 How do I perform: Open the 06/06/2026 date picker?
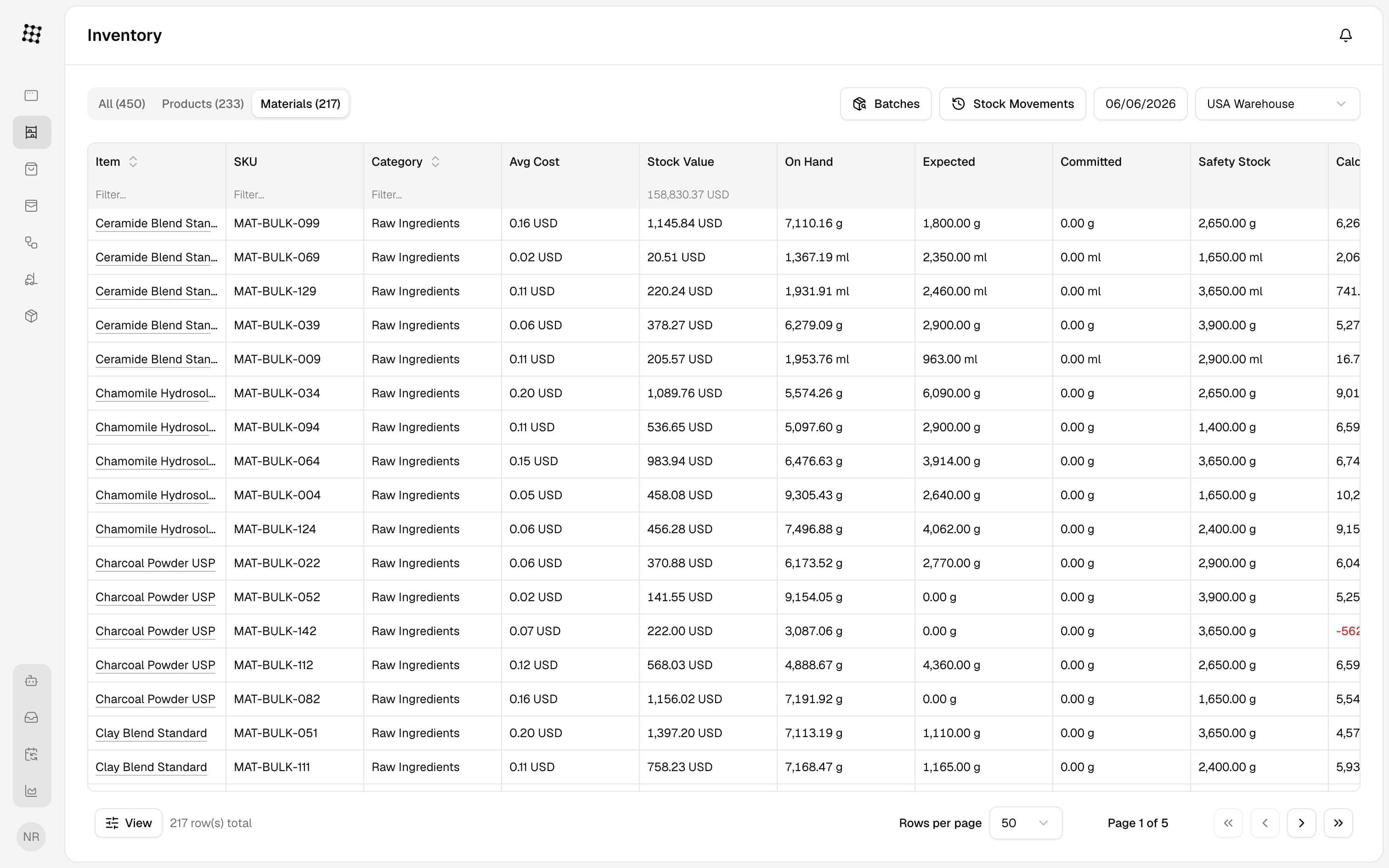(x=1141, y=104)
